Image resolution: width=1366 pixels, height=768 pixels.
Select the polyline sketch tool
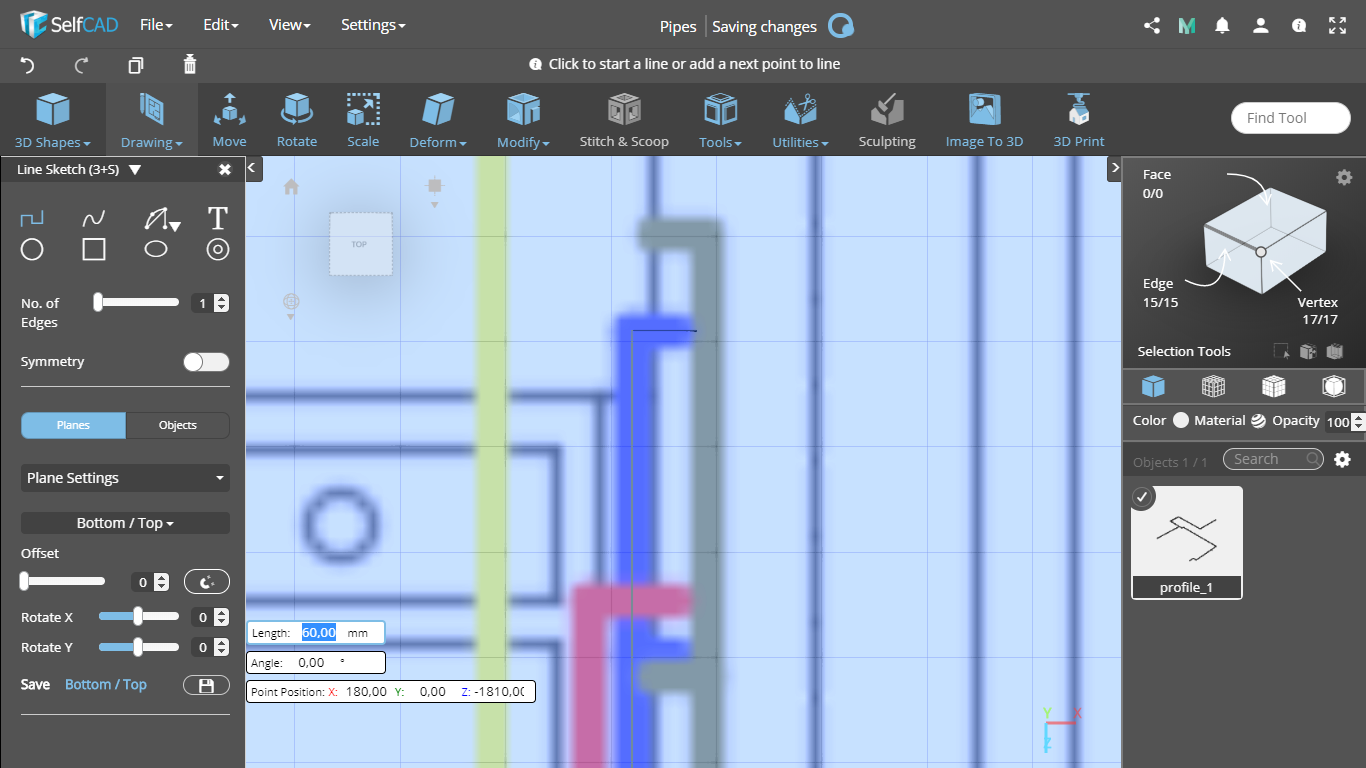pyautogui.click(x=32, y=218)
